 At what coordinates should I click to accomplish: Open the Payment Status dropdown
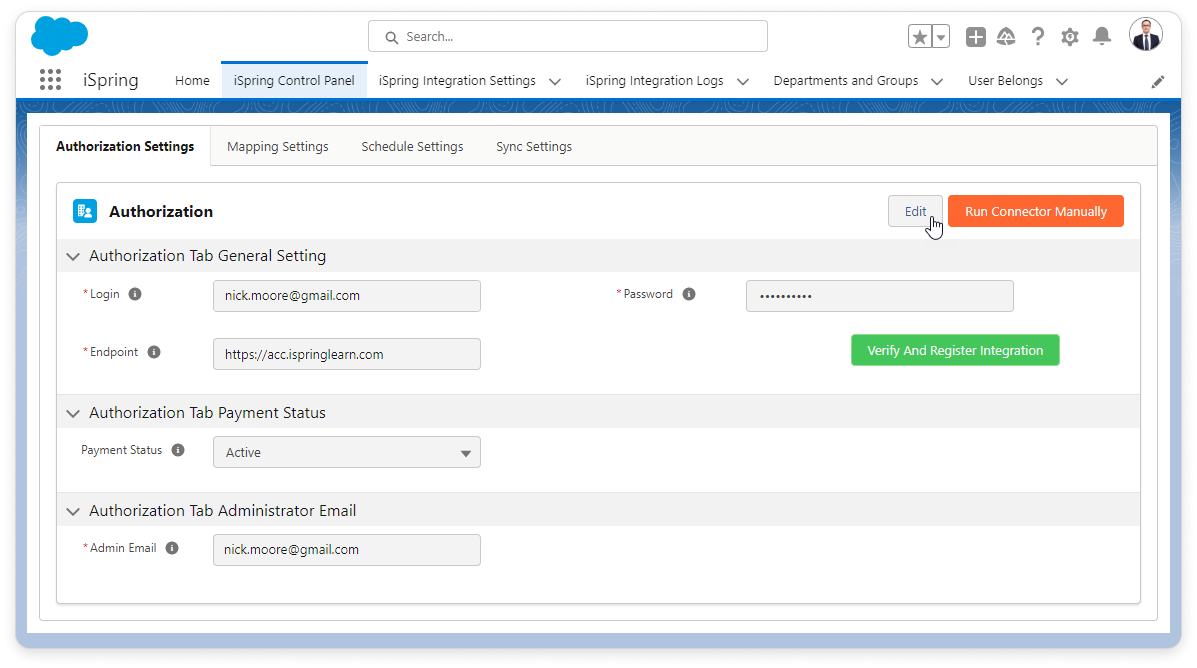[x=346, y=452]
